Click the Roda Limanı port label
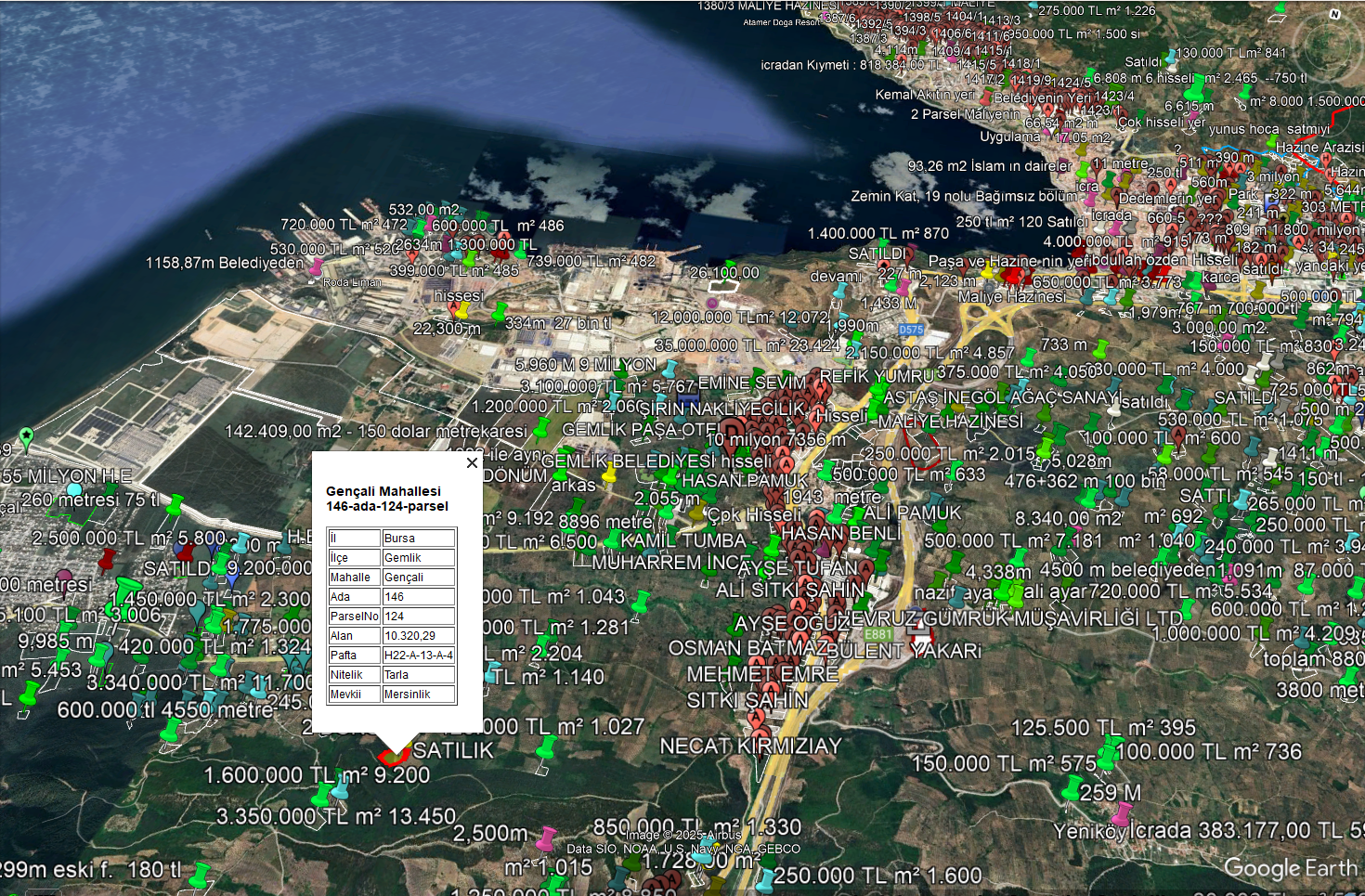The height and width of the screenshot is (896, 1365). 352,282
